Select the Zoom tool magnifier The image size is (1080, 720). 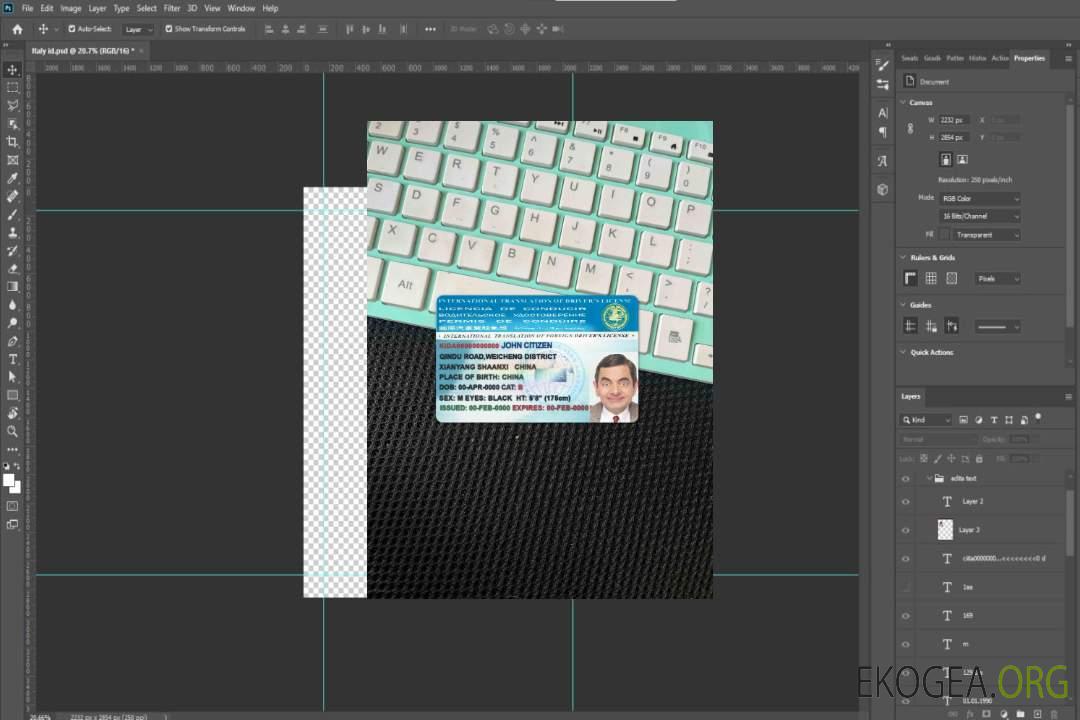[x=13, y=431]
